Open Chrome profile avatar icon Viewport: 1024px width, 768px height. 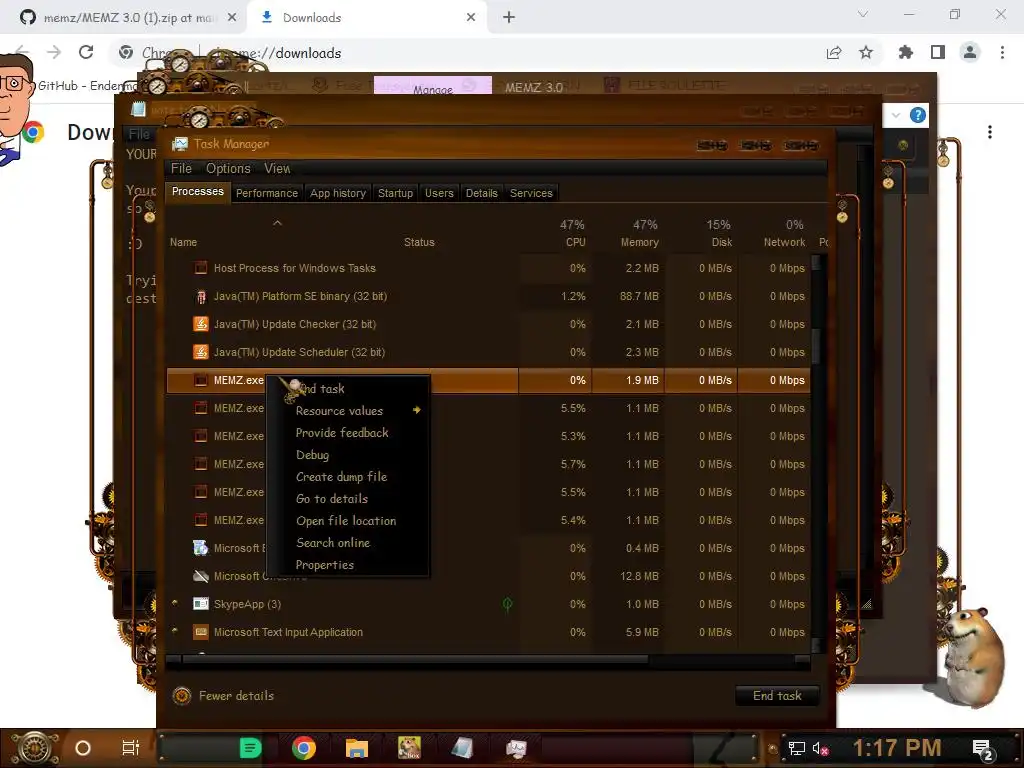pyautogui.click(x=970, y=52)
